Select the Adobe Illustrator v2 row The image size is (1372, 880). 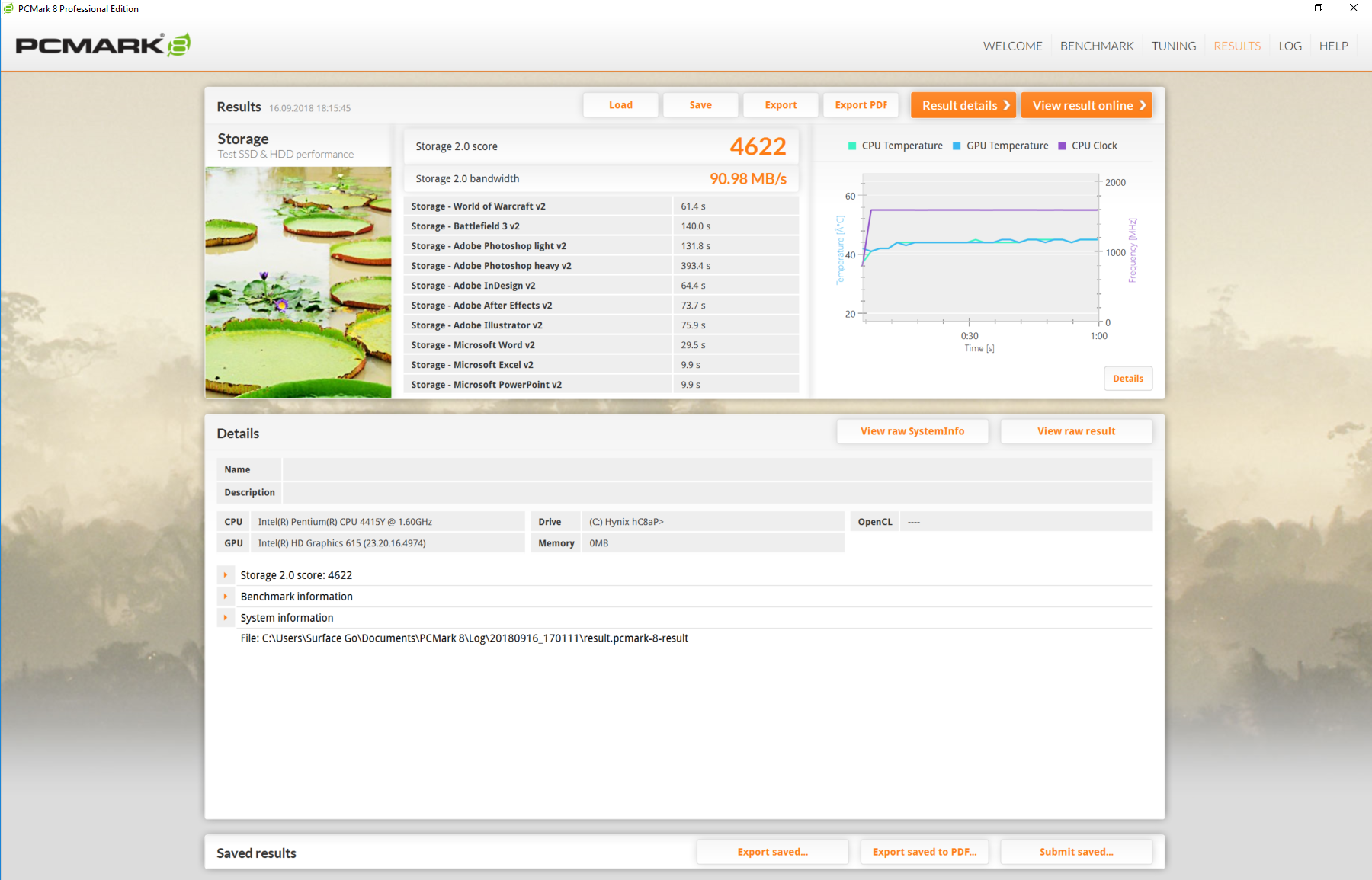[601, 325]
